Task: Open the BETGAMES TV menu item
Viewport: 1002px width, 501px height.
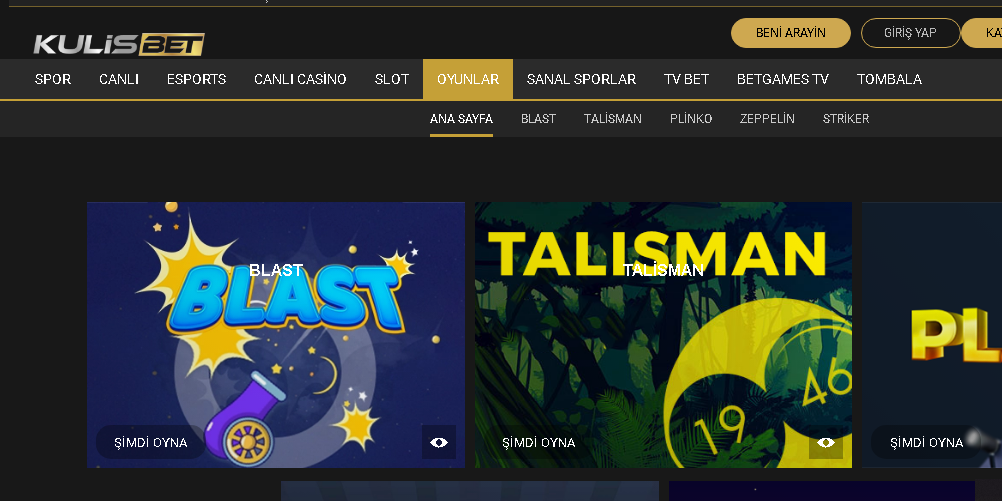Action: 782,79
